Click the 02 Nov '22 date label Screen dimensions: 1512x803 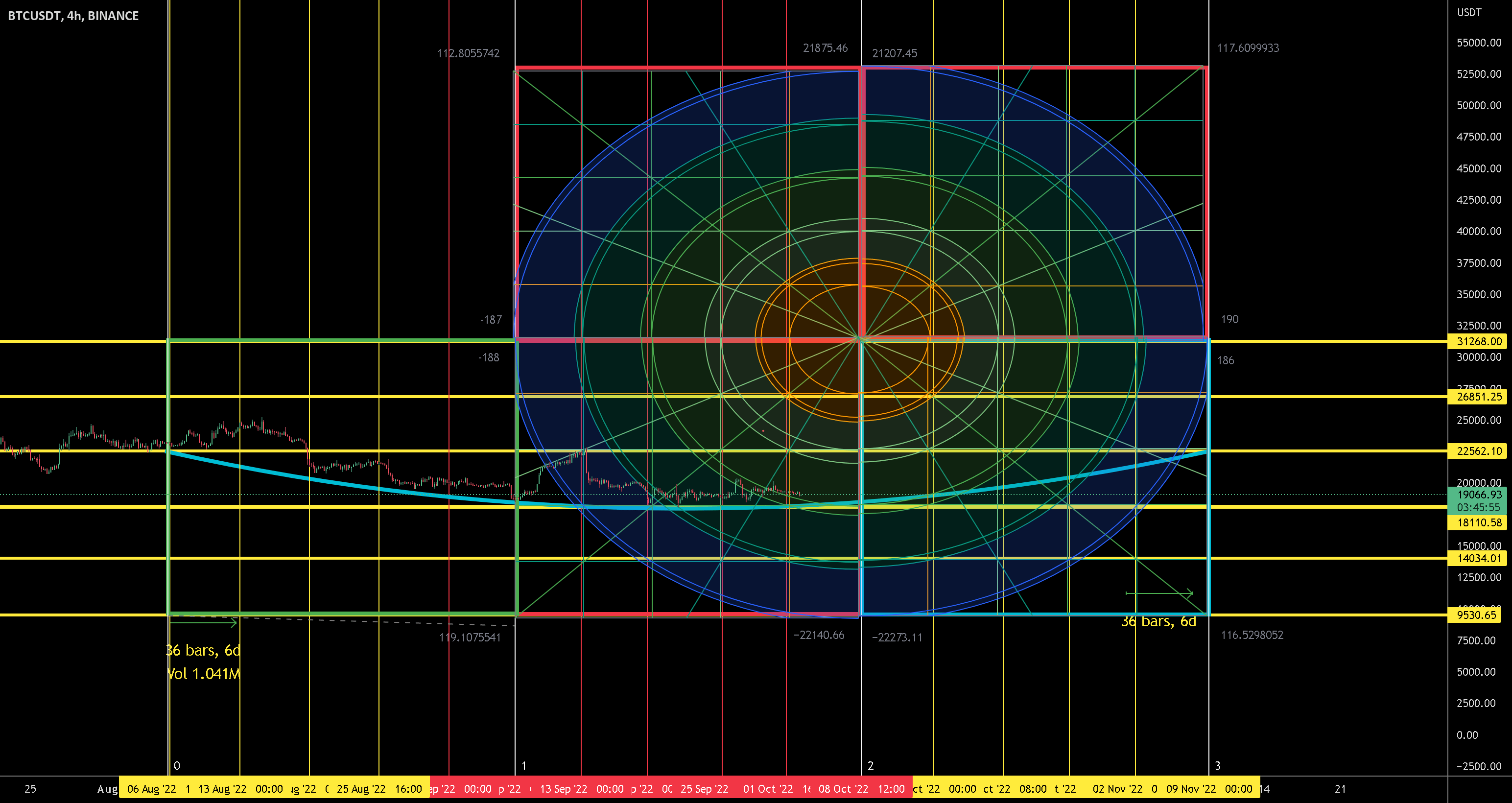[x=1117, y=789]
